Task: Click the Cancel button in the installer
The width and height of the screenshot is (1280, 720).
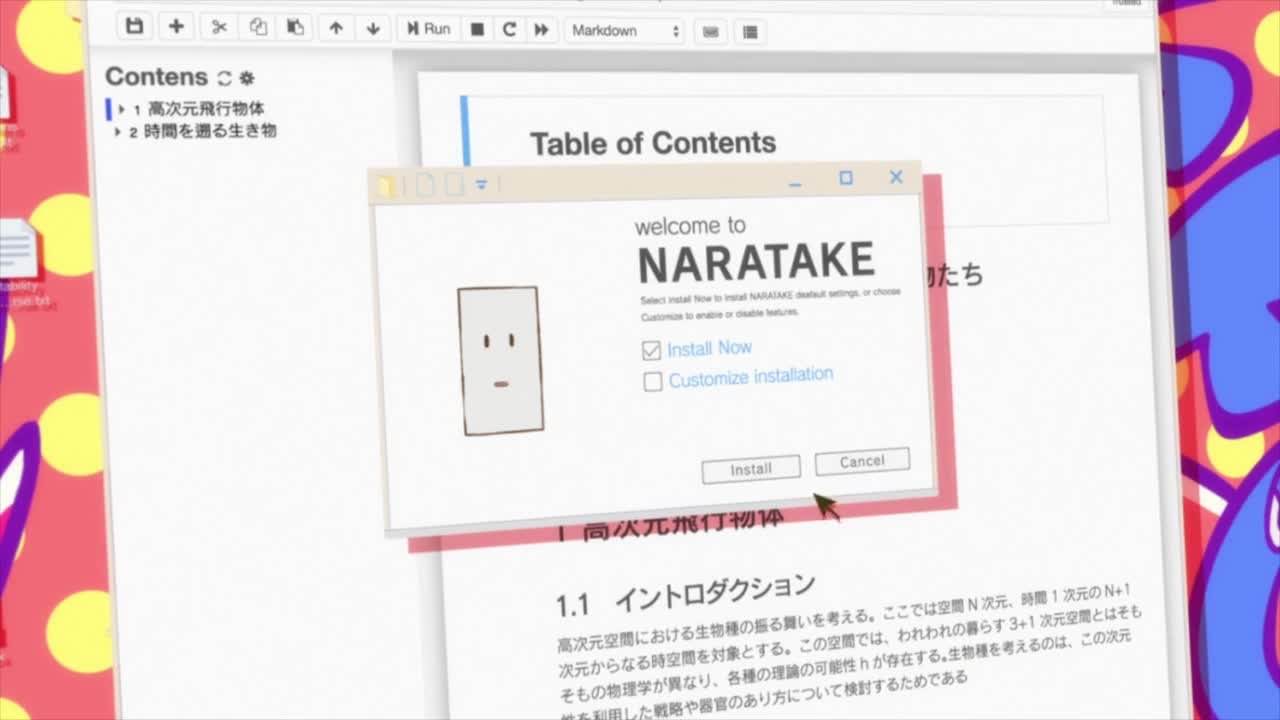Action: pyautogui.click(x=861, y=461)
